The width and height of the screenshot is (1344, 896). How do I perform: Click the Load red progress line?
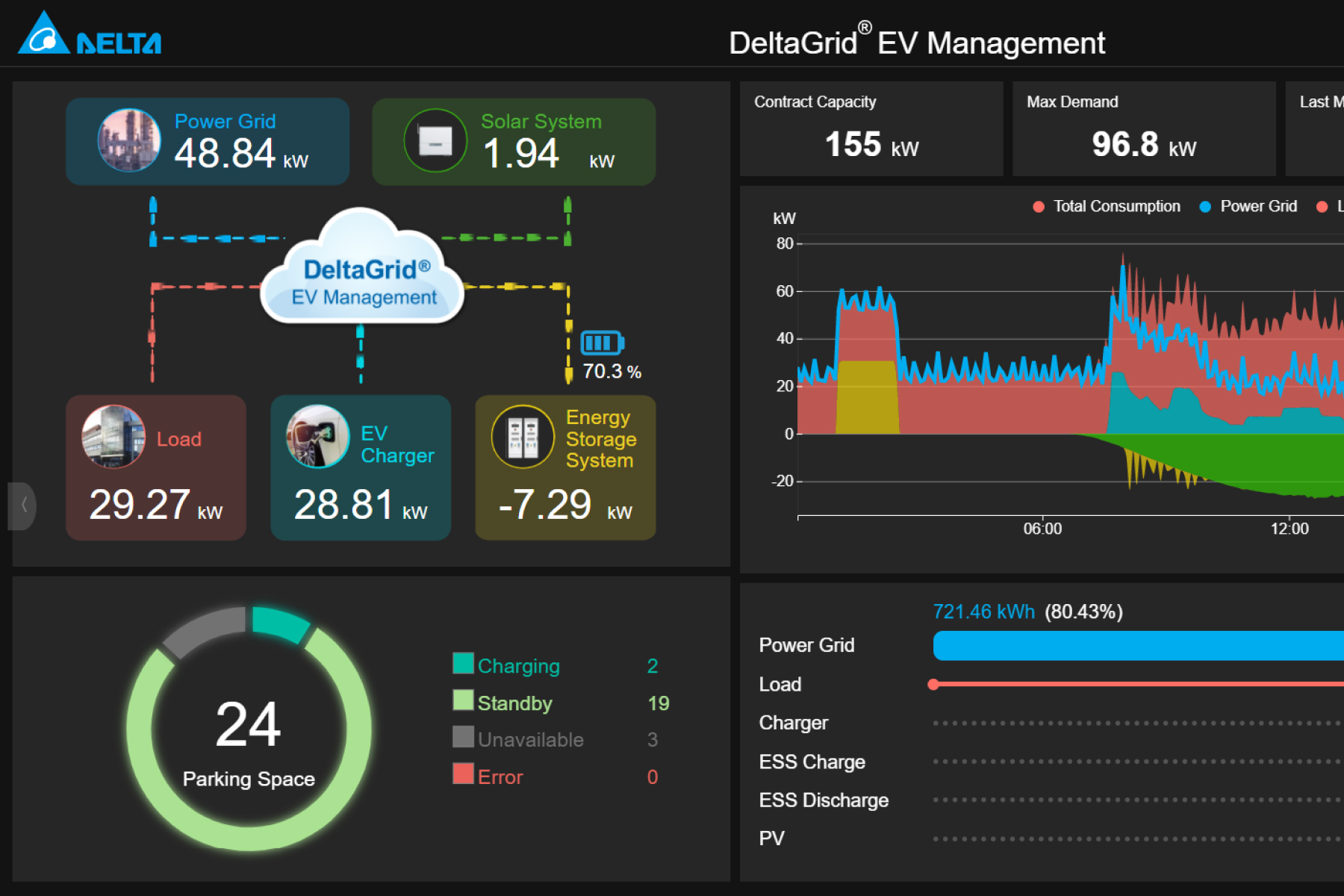tap(1136, 684)
